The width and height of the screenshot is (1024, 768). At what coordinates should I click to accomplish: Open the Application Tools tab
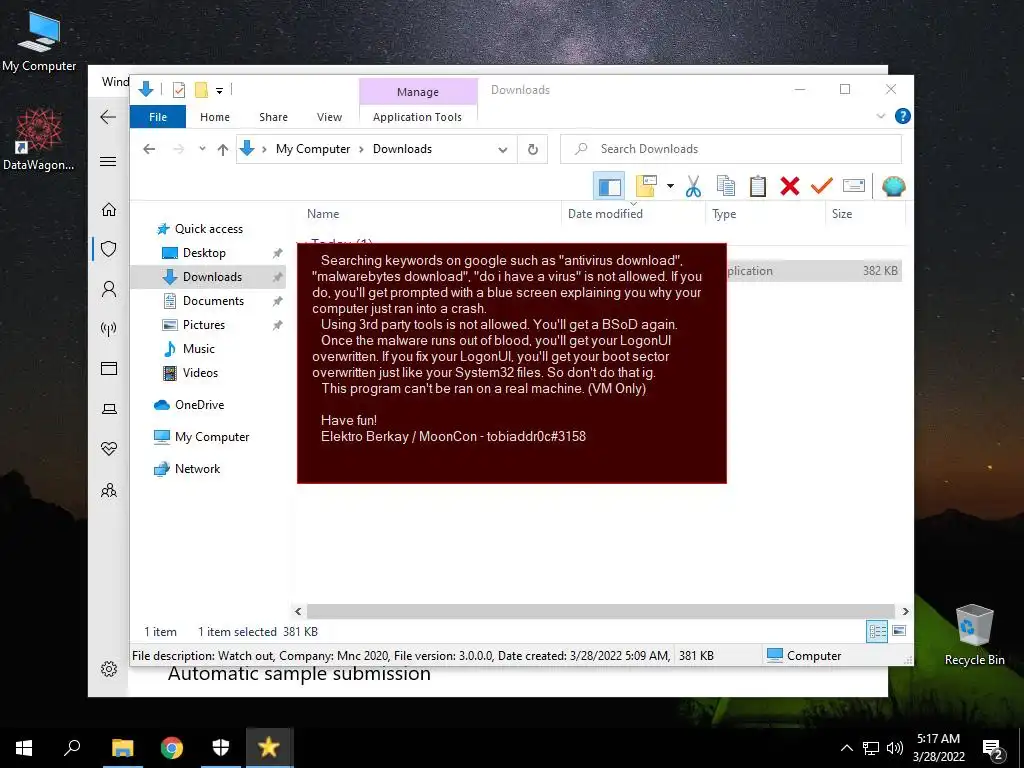pos(417,117)
